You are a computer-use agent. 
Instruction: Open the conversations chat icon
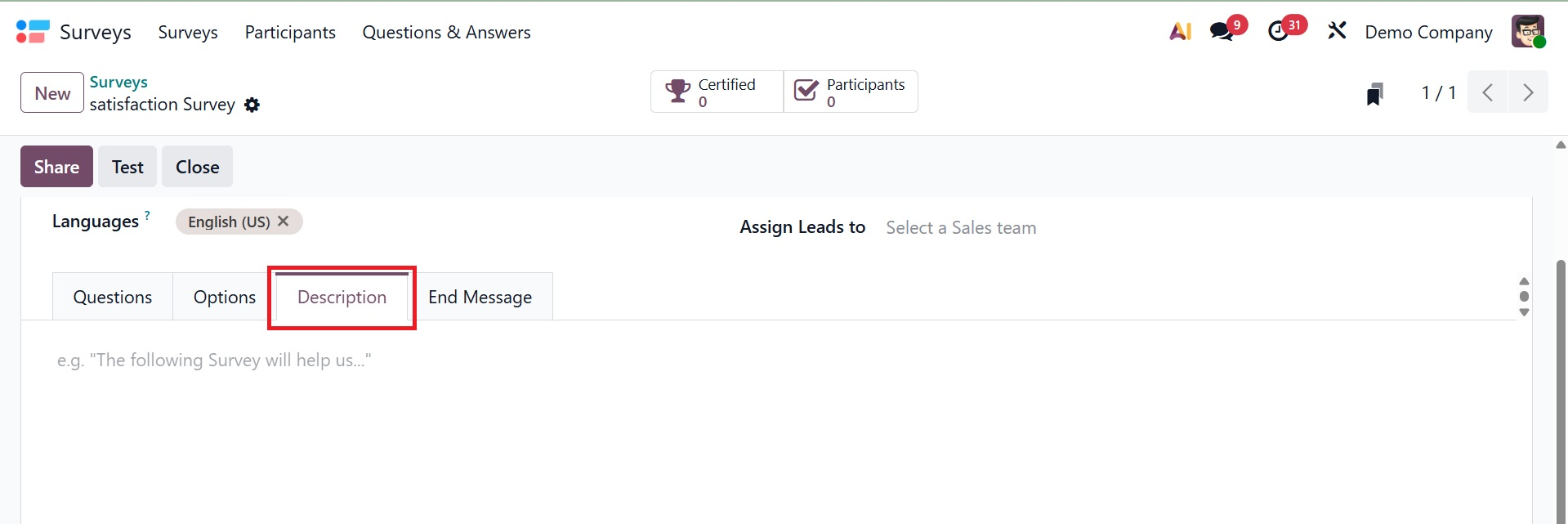click(x=1222, y=32)
